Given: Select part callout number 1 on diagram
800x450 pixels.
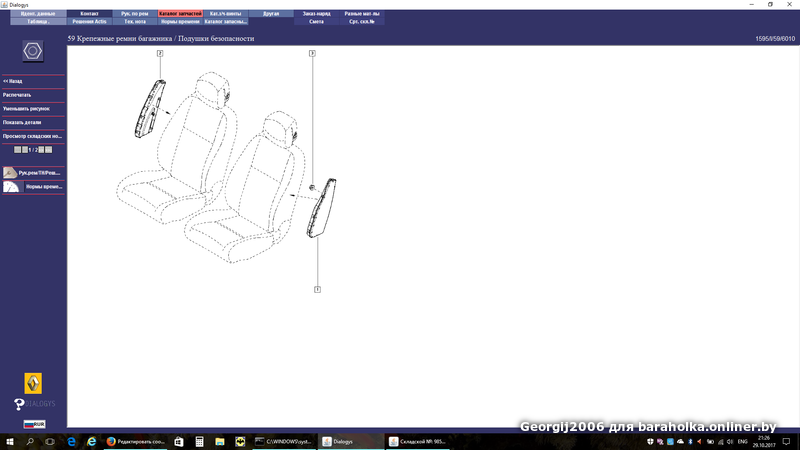Looking at the screenshot, I should 317,289.
